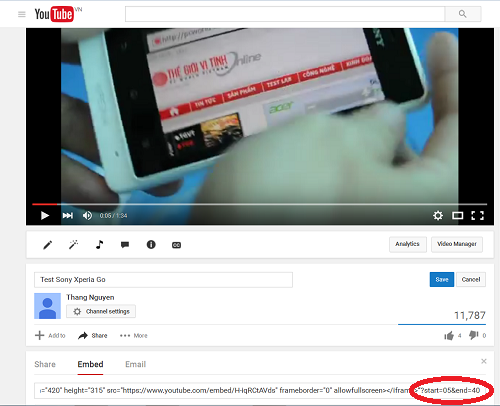Switch to the Share tab
This screenshot has width=500, height=406.
pos(45,364)
